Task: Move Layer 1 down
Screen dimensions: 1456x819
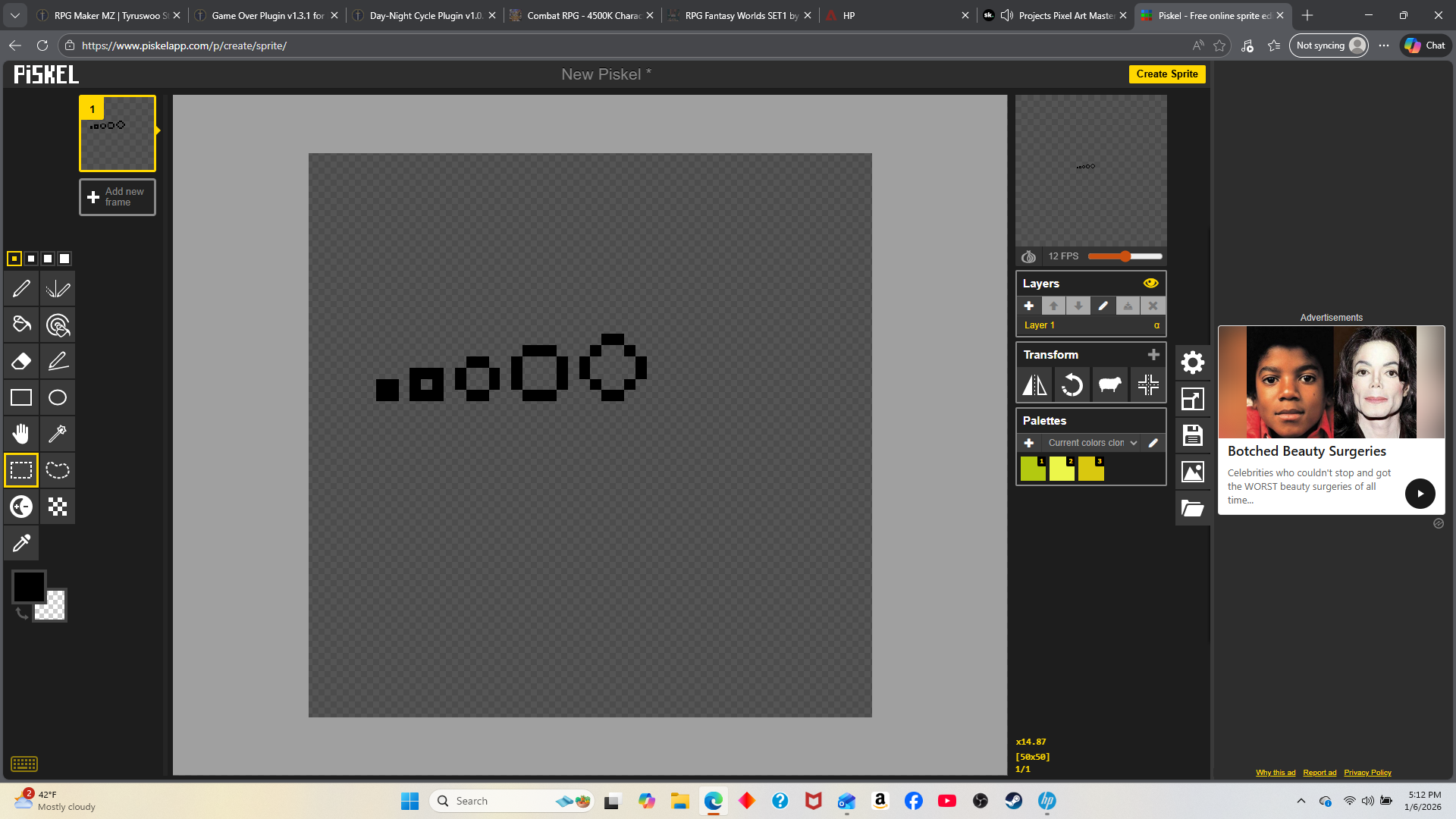Action: (x=1078, y=306)
